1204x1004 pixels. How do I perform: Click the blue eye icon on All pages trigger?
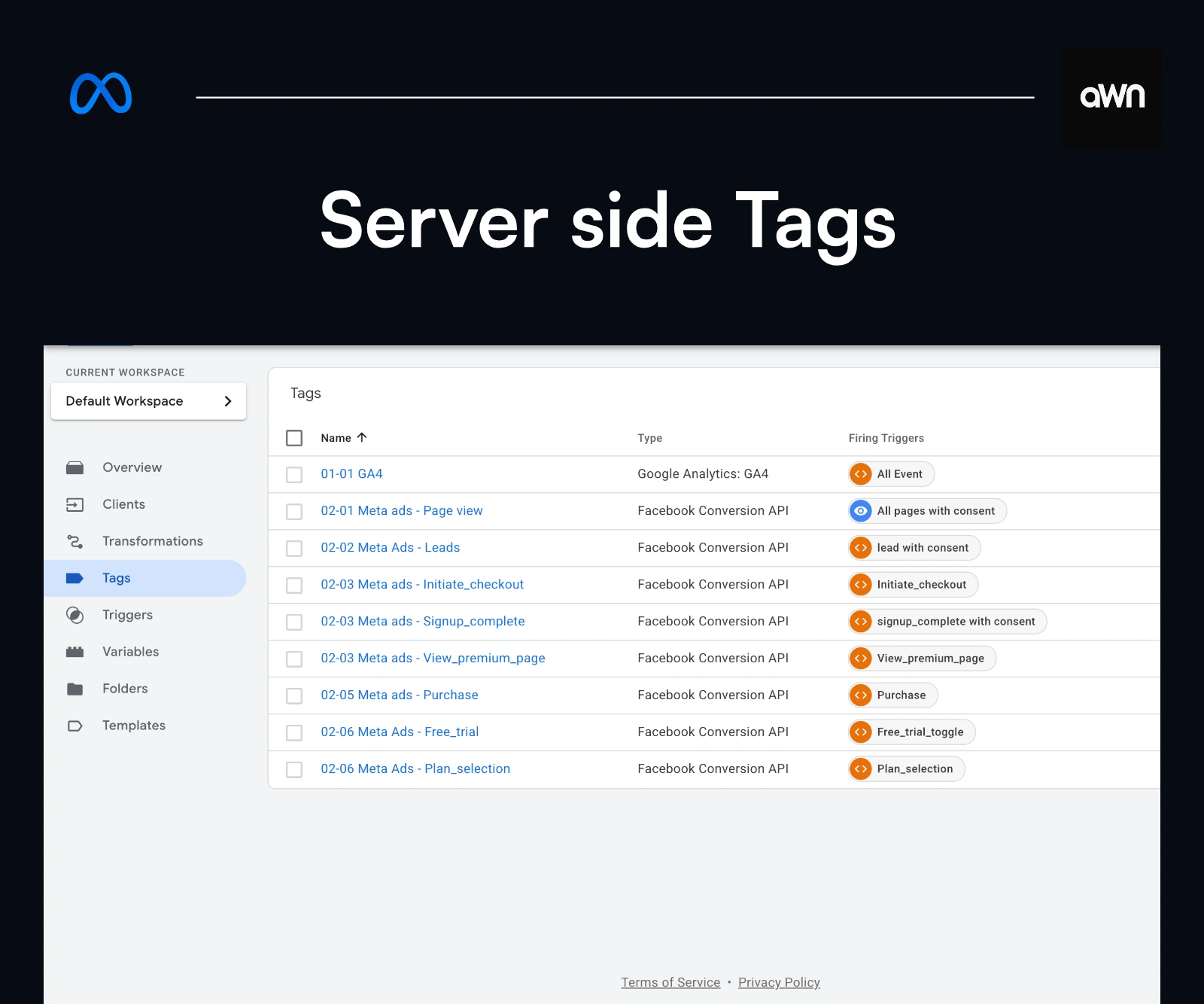tap(861, 511)
